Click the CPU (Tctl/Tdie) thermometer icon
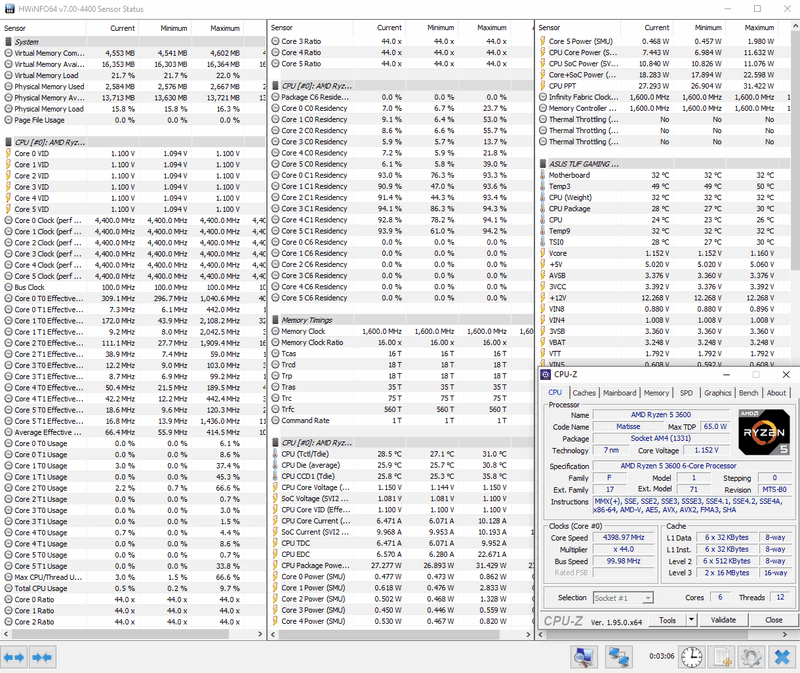800x673 pixels. coord(276,454)
